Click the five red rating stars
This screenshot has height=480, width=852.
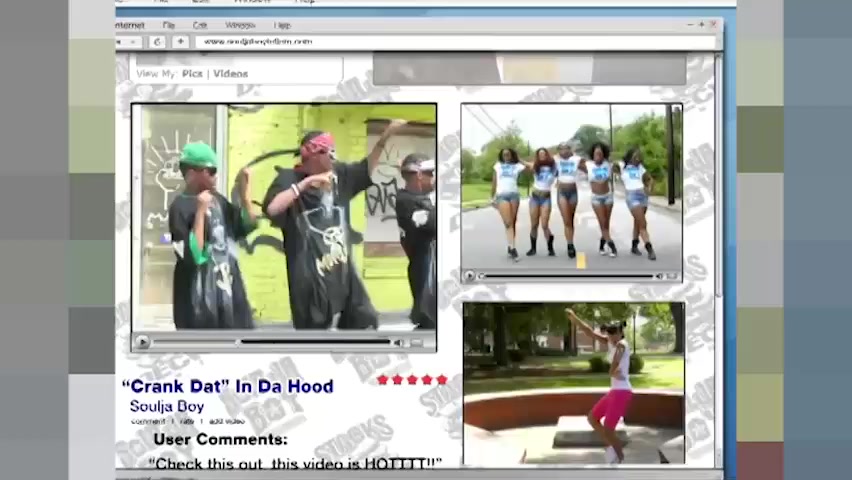412,379
